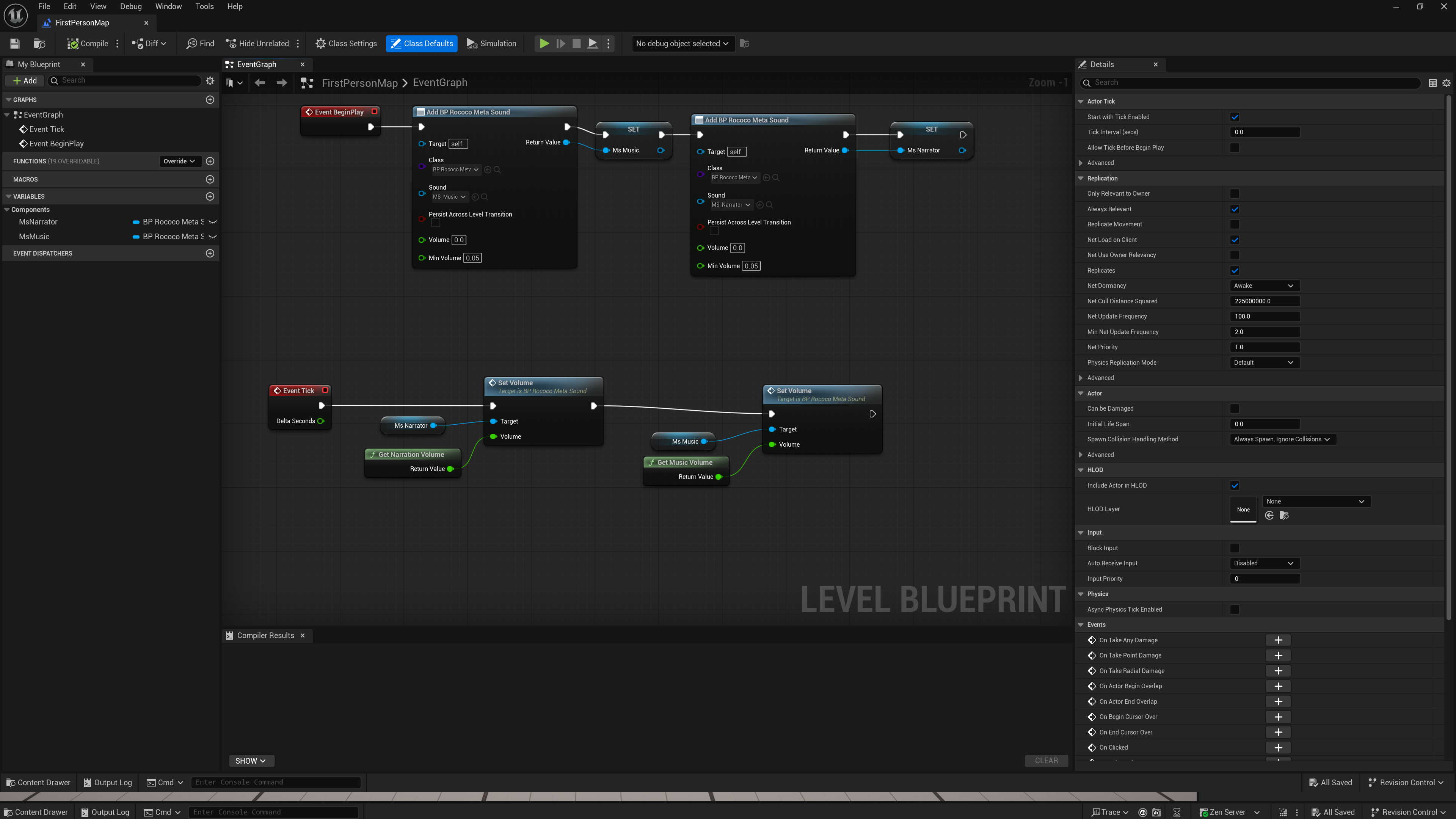
Task: Open the Details panel settings gear
Action: 1447,83
